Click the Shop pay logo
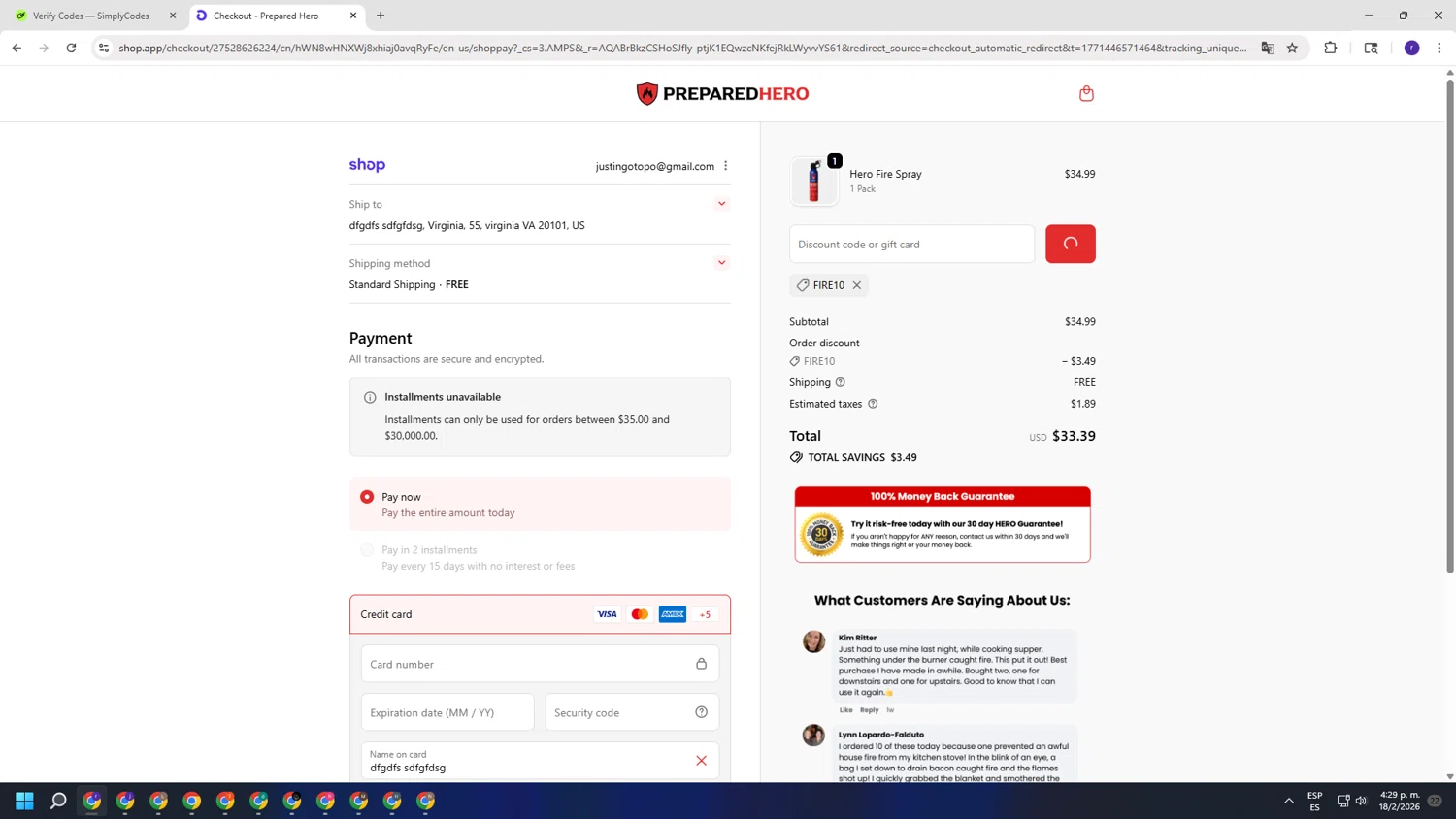The height and width of the screenshot is (819, 1456). click(367, 165)
